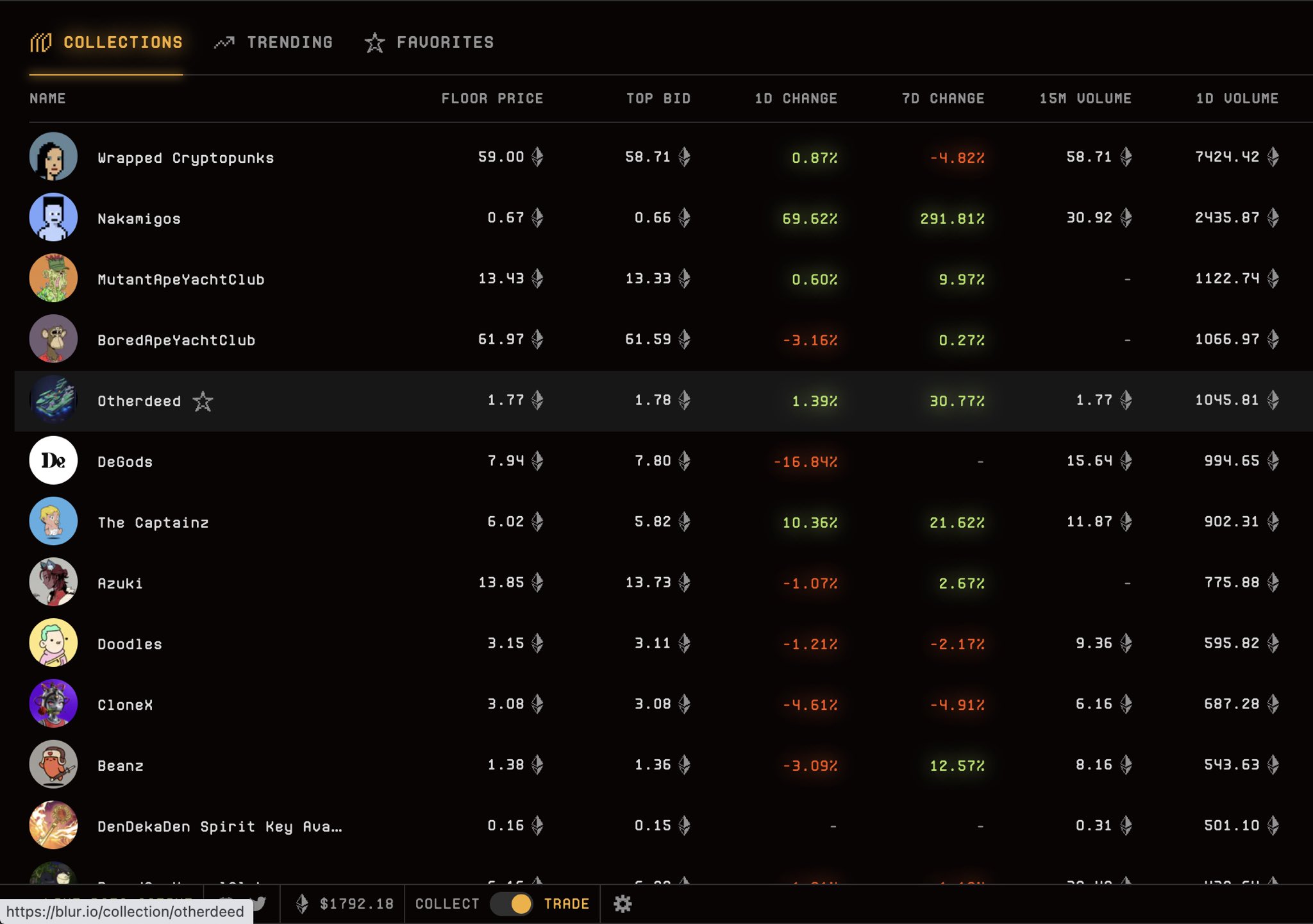
Task: Click the DeGods logo avatar
Action: coord(53,460)
